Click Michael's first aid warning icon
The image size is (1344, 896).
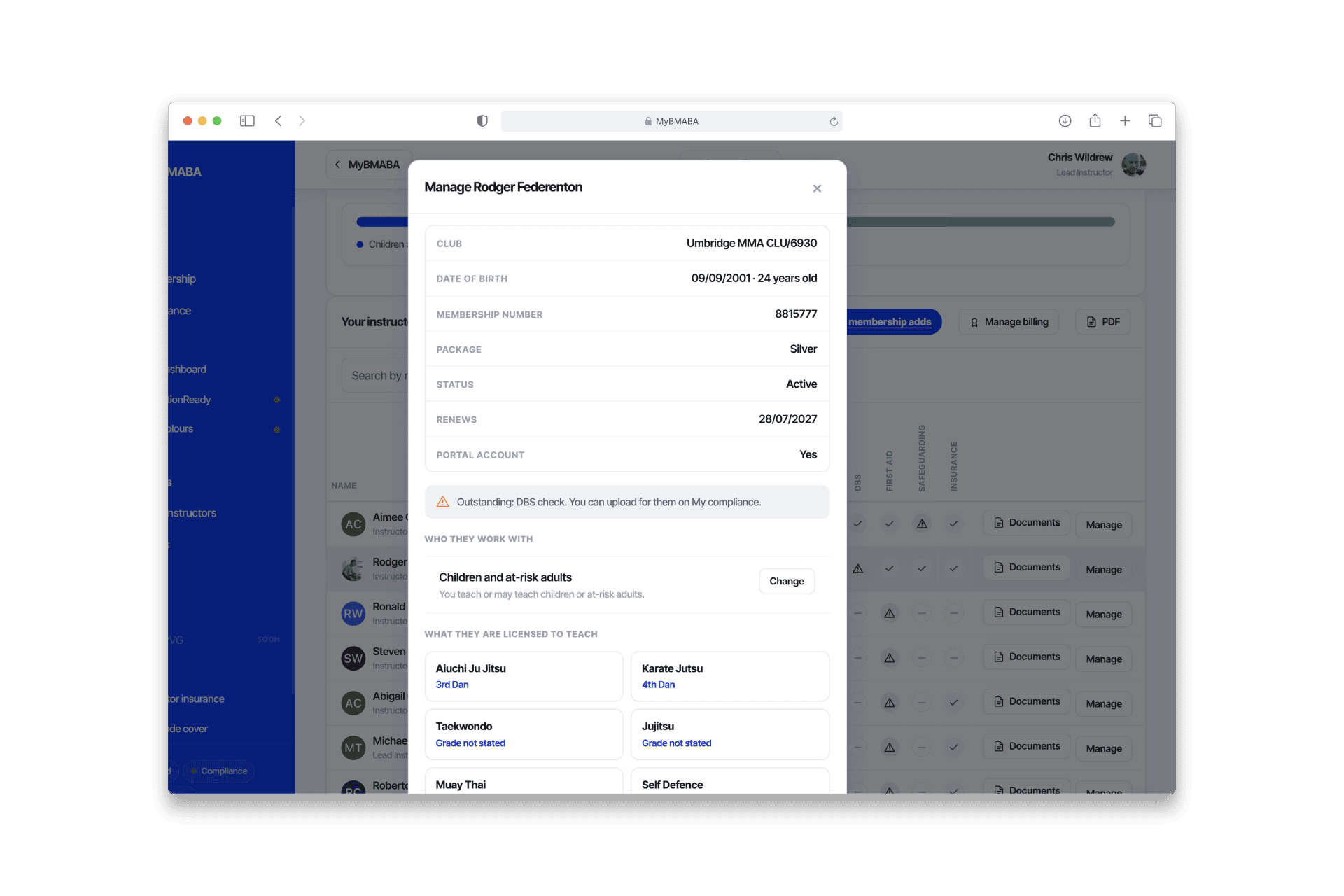889,748
